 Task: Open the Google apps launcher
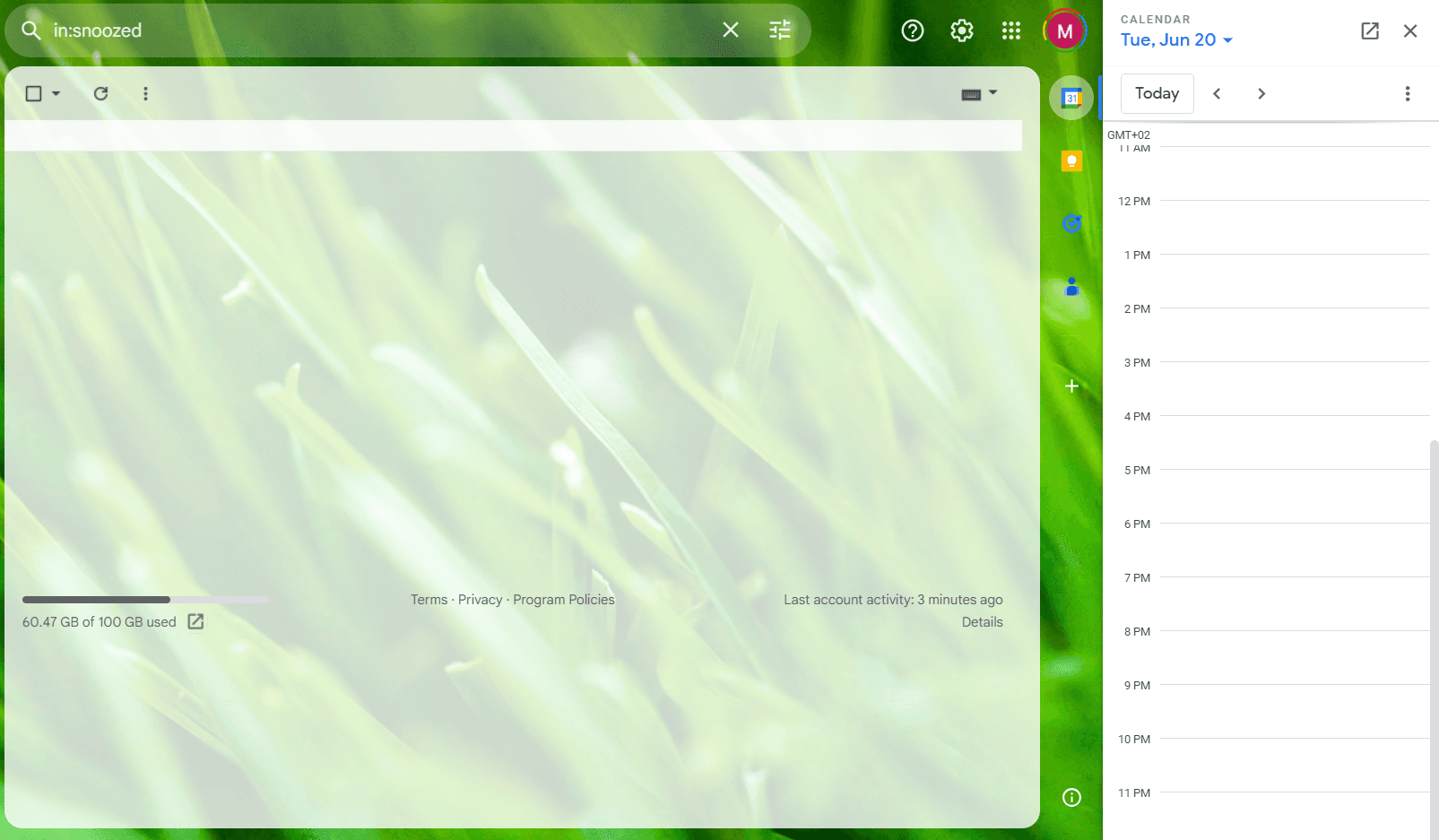coord(1010,30)
